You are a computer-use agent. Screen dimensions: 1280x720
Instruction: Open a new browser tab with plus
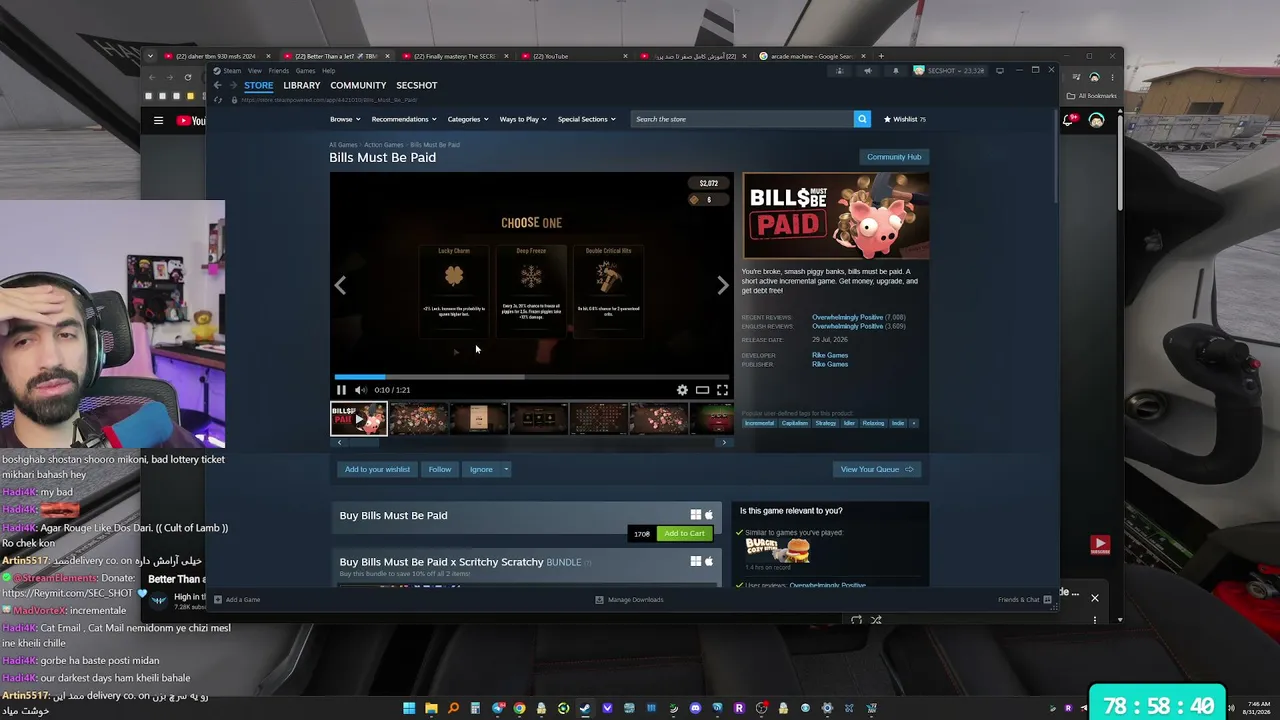[x=880, y=56]
